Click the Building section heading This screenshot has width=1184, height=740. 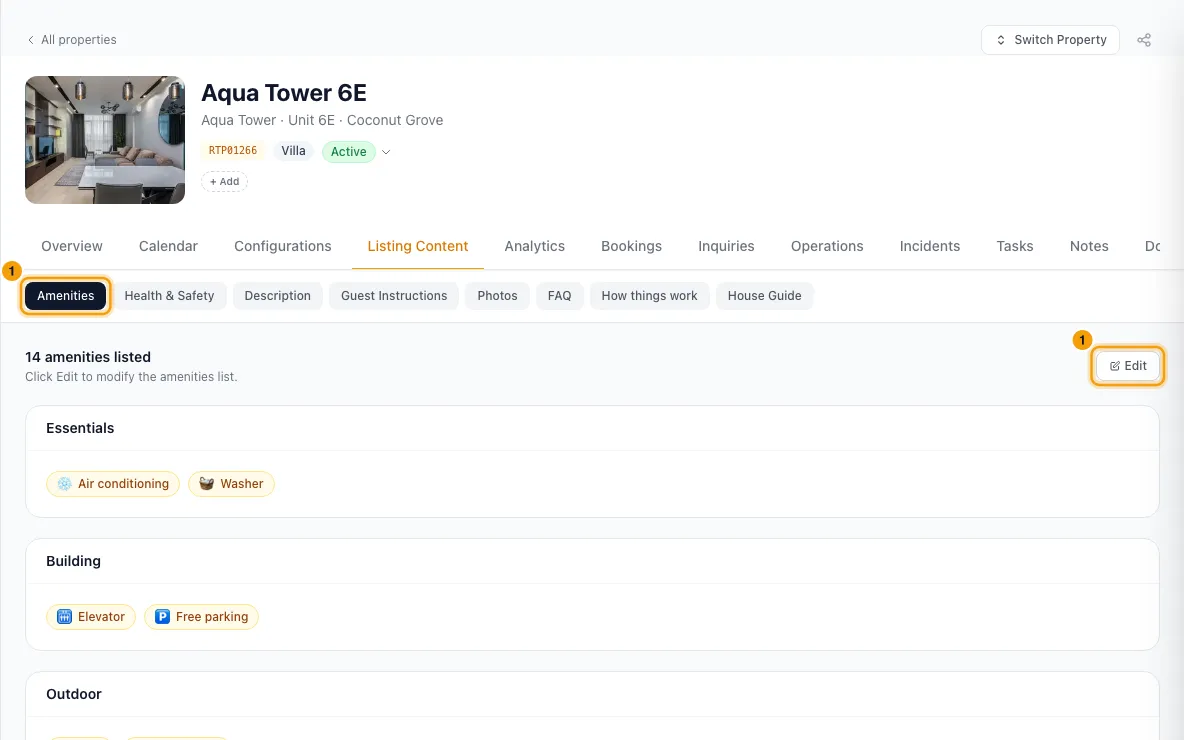pos(73,561)
